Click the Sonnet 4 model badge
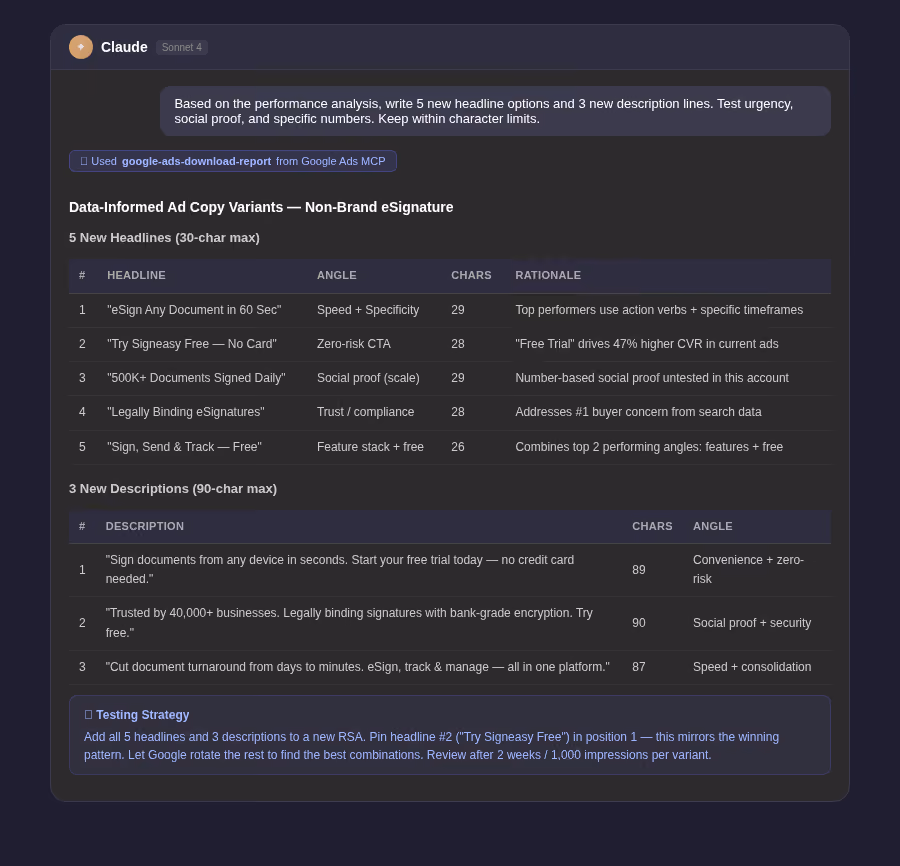 click(x=181, y=48)
